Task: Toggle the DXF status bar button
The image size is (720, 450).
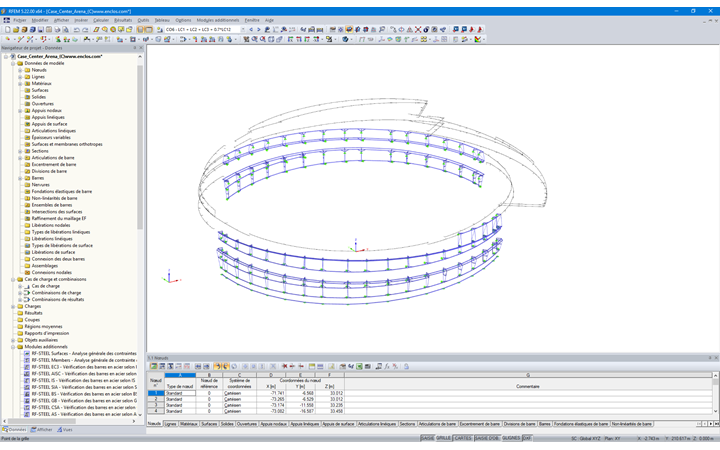Action: 527,439
